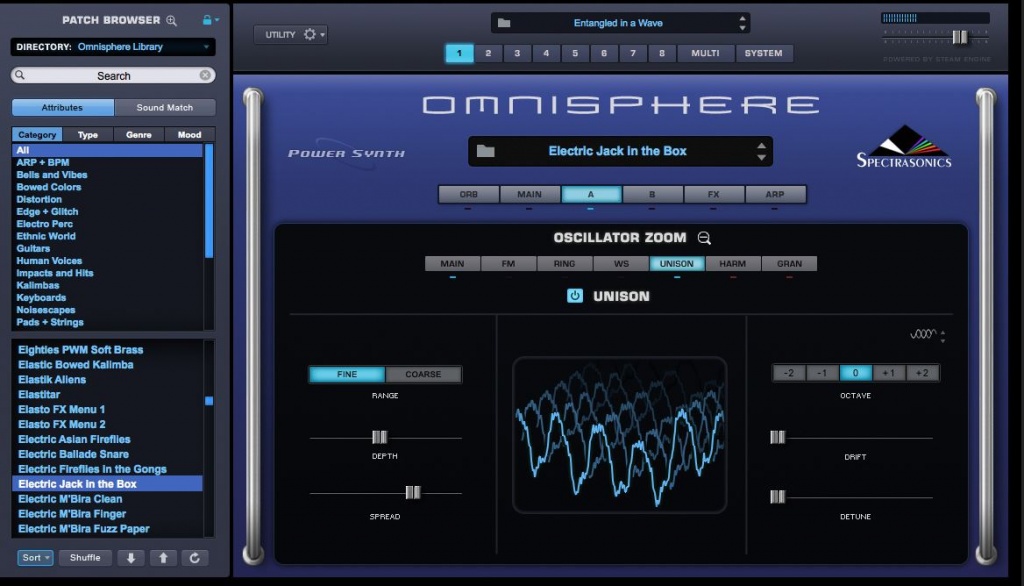The height and width of the screenshot is (586, 1024).
Task: Open the FX page
Action: (713, 195)
